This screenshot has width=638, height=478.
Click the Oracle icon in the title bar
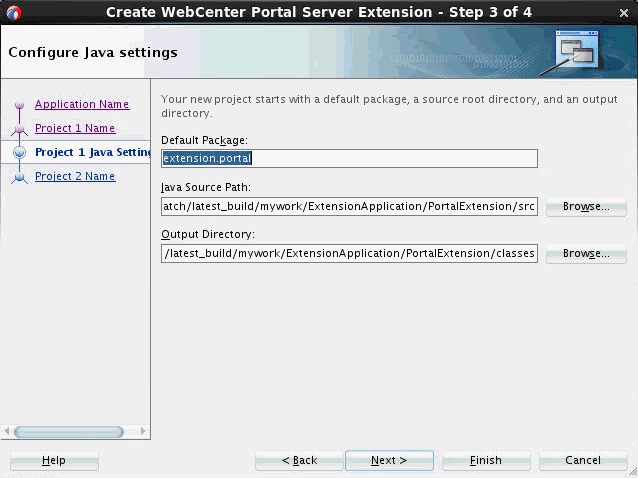[x=13, y=12]
